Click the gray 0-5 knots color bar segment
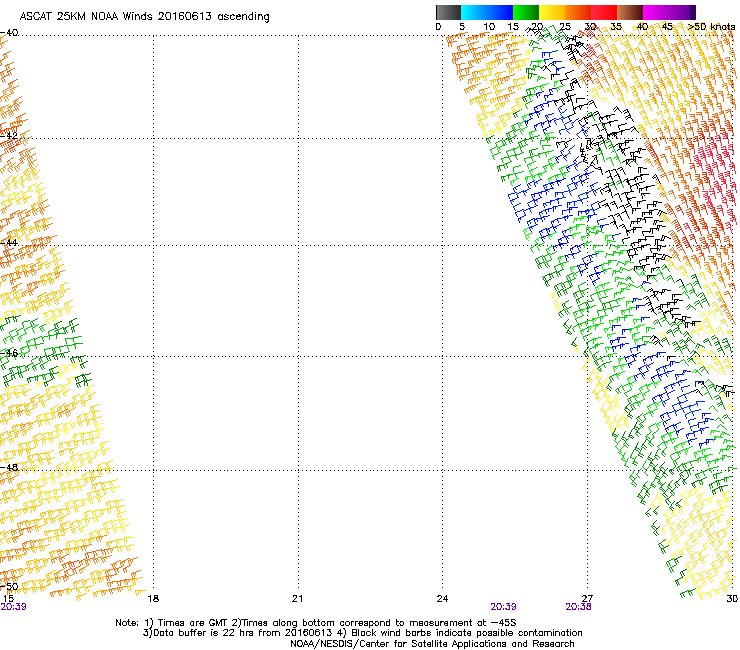This screenshot has width=740, height=650. (x=448, y=12)
